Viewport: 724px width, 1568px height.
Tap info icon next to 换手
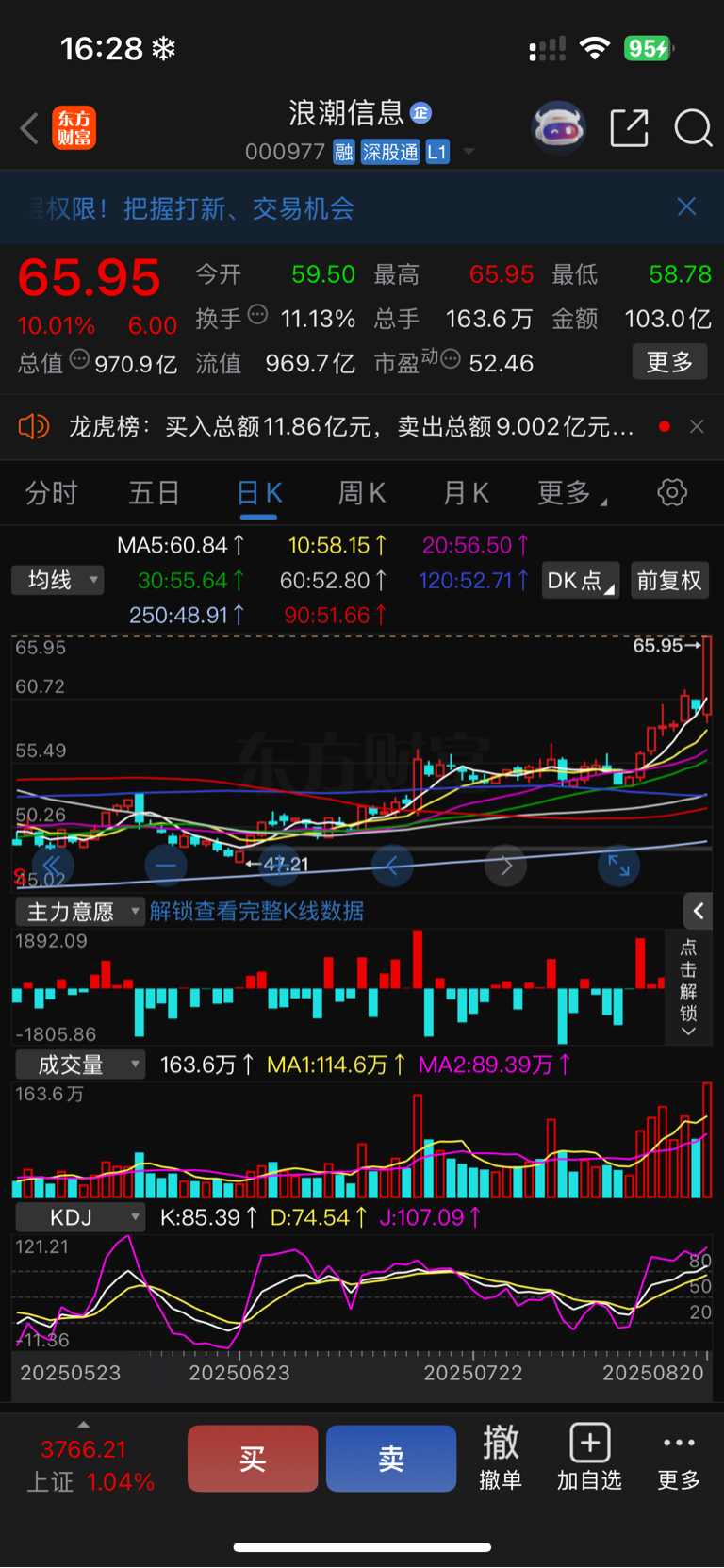pyautogui.click(x=257, y=315)
